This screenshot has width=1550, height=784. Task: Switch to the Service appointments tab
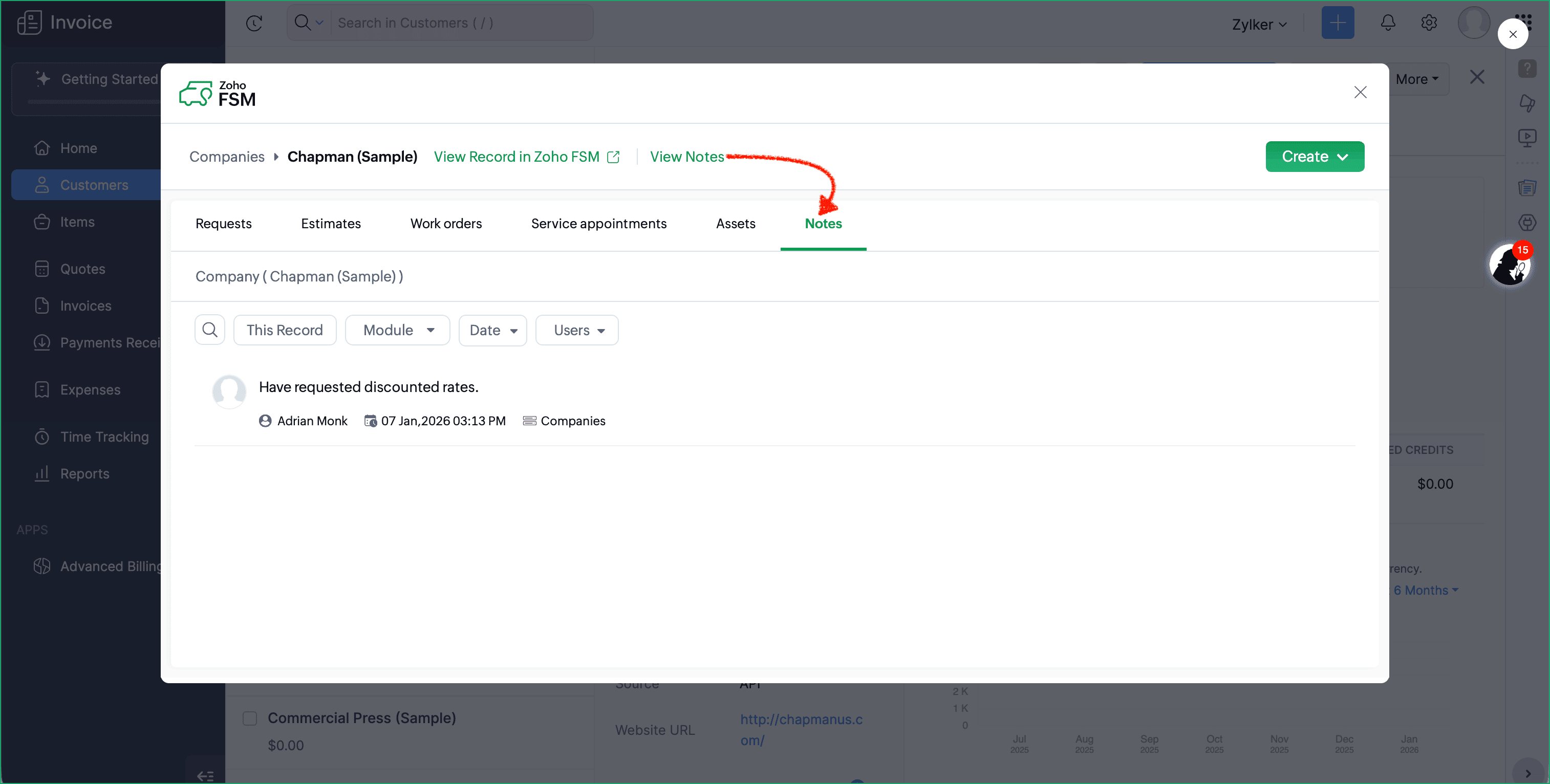(598, 223)
